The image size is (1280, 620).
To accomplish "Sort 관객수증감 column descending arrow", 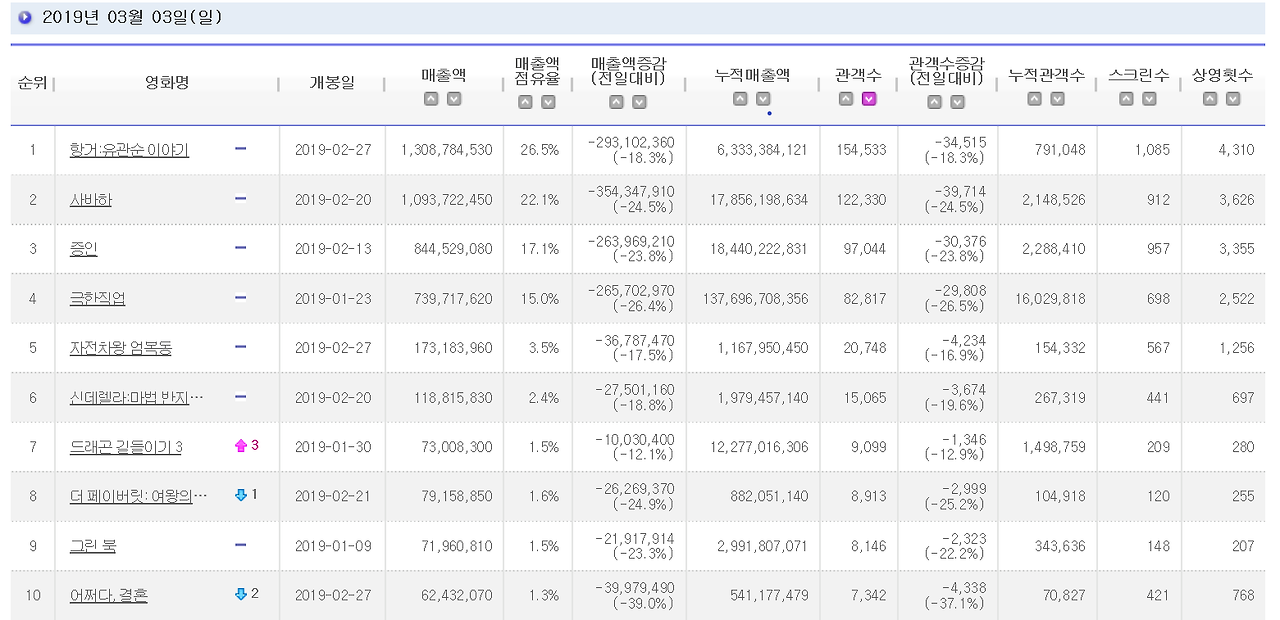I will coord(957,102).
